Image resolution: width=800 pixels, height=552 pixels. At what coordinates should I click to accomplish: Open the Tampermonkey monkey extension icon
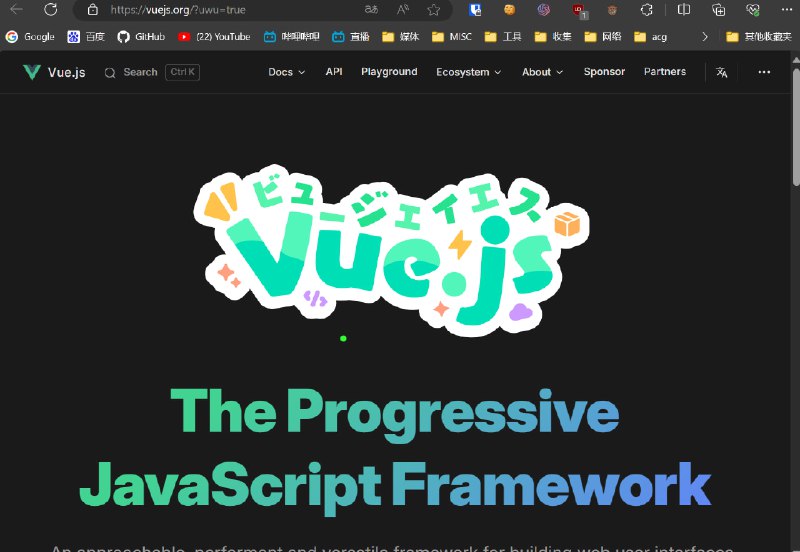click(612, 9)
